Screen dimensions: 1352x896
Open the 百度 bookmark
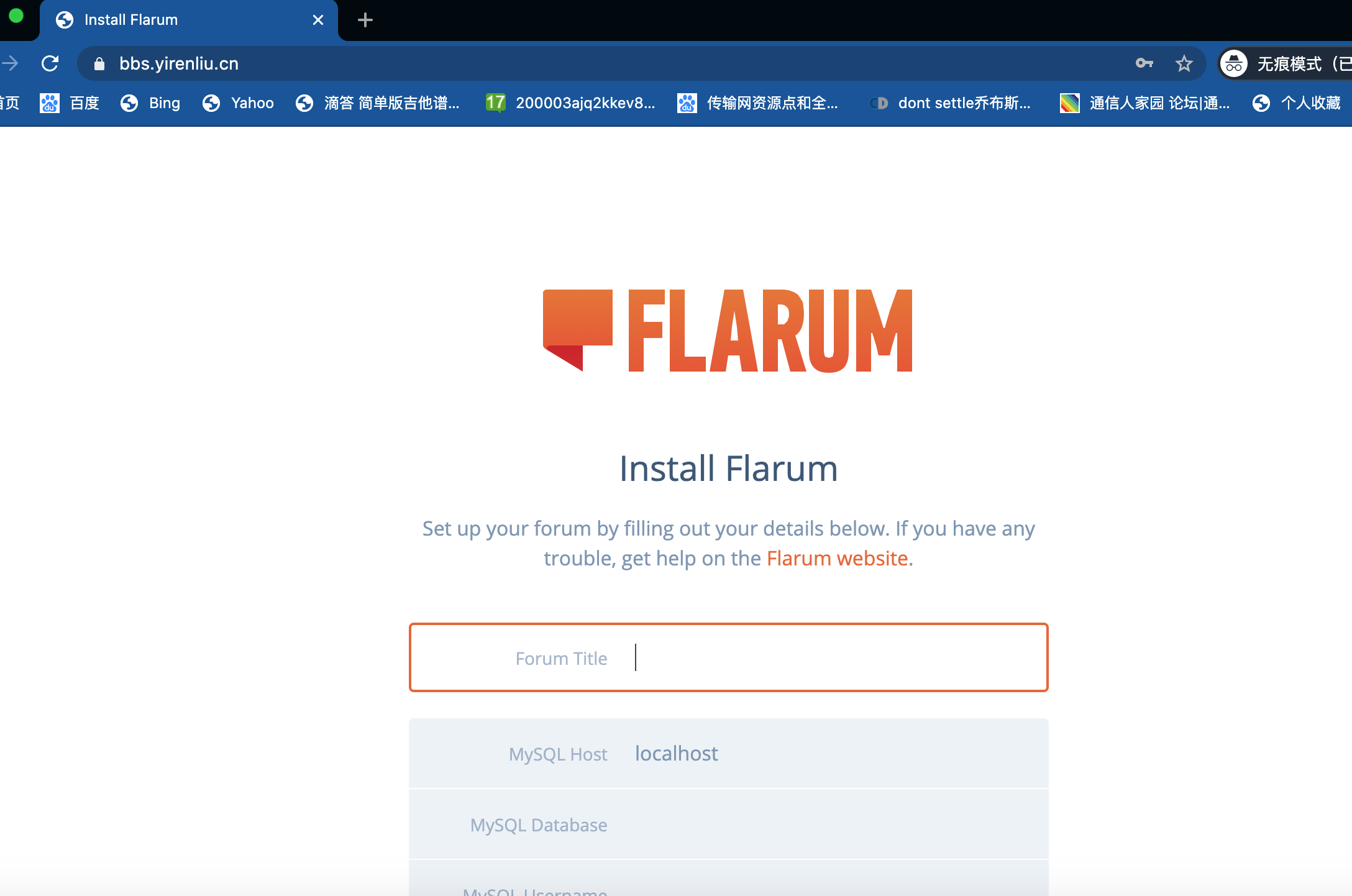click(x=70, y=103)
